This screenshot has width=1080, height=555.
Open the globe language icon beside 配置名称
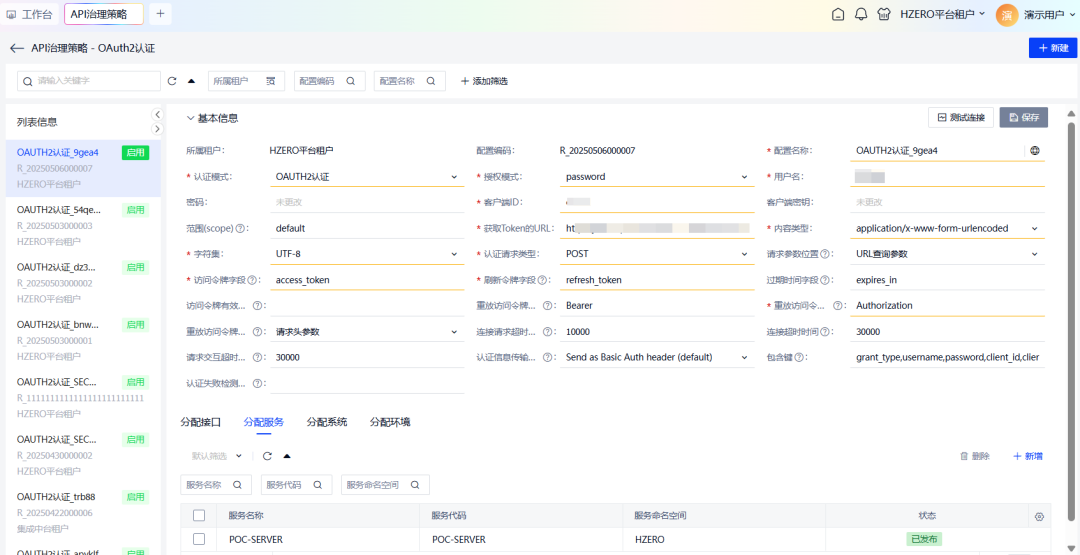[x=1035, y=151]
